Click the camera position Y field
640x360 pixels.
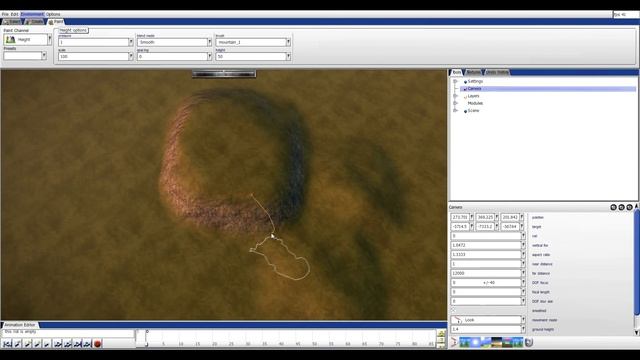485,217
